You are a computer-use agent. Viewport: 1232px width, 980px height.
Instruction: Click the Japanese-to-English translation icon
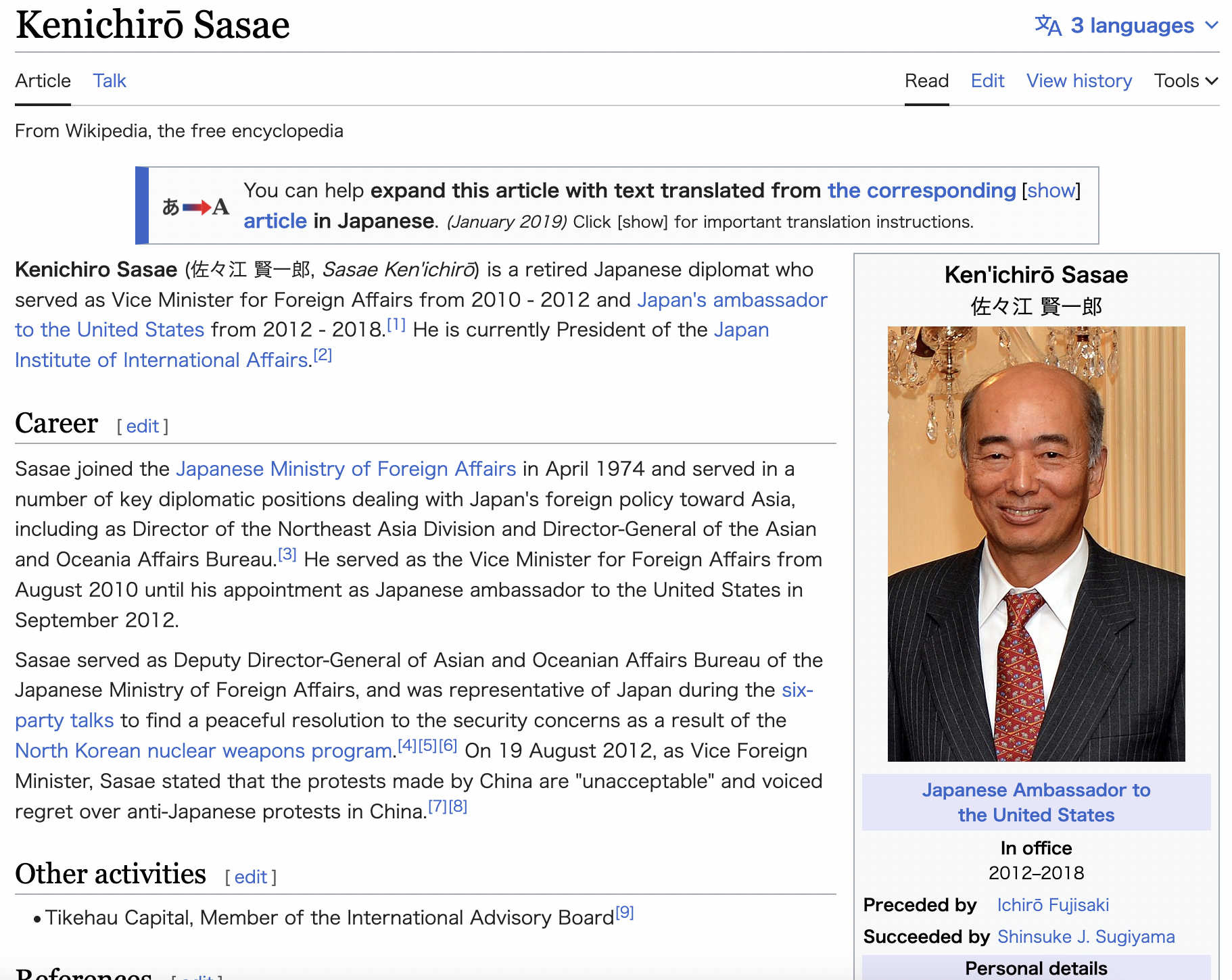tap(195, 207)
